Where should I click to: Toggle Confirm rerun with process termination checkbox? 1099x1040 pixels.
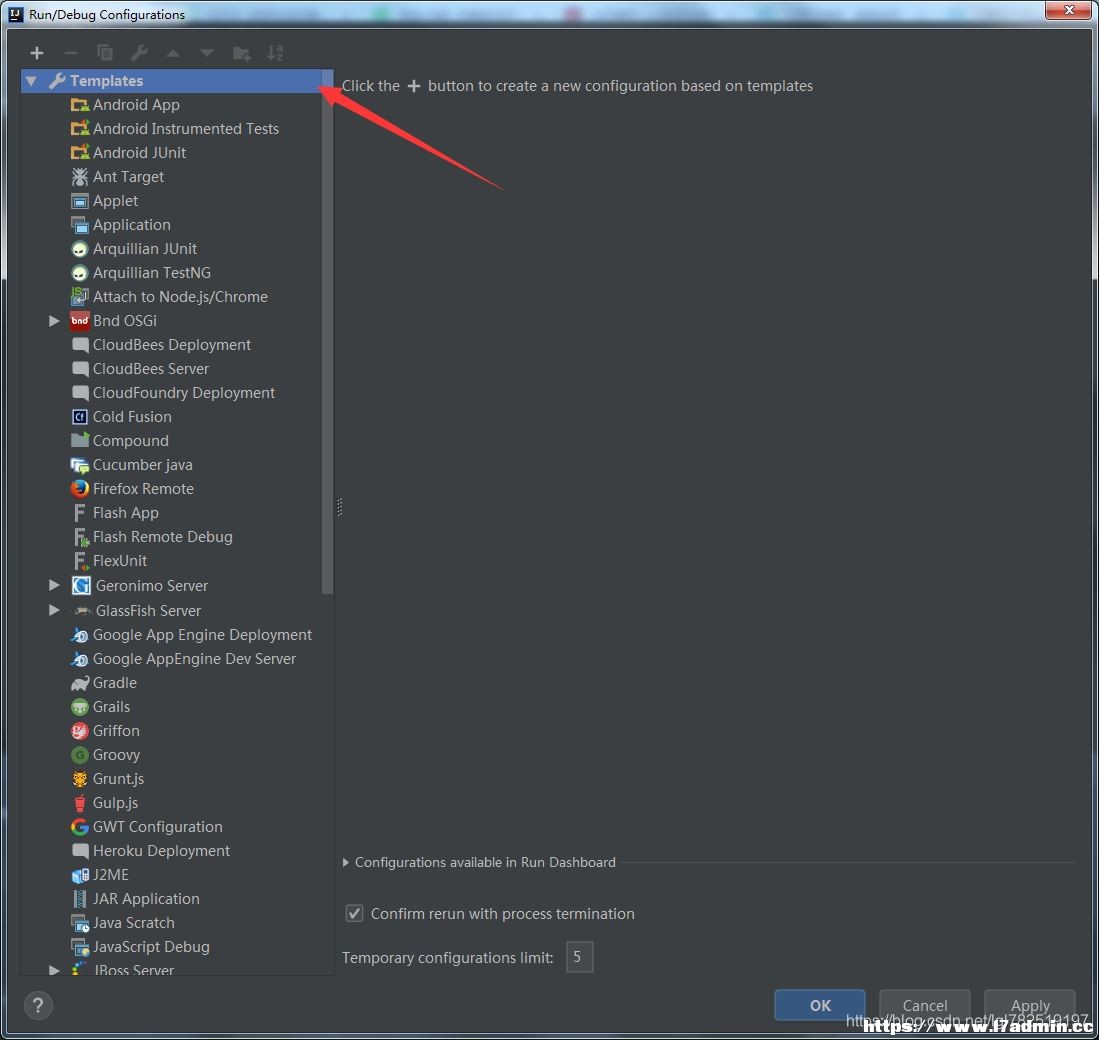(x=354, y=914)
